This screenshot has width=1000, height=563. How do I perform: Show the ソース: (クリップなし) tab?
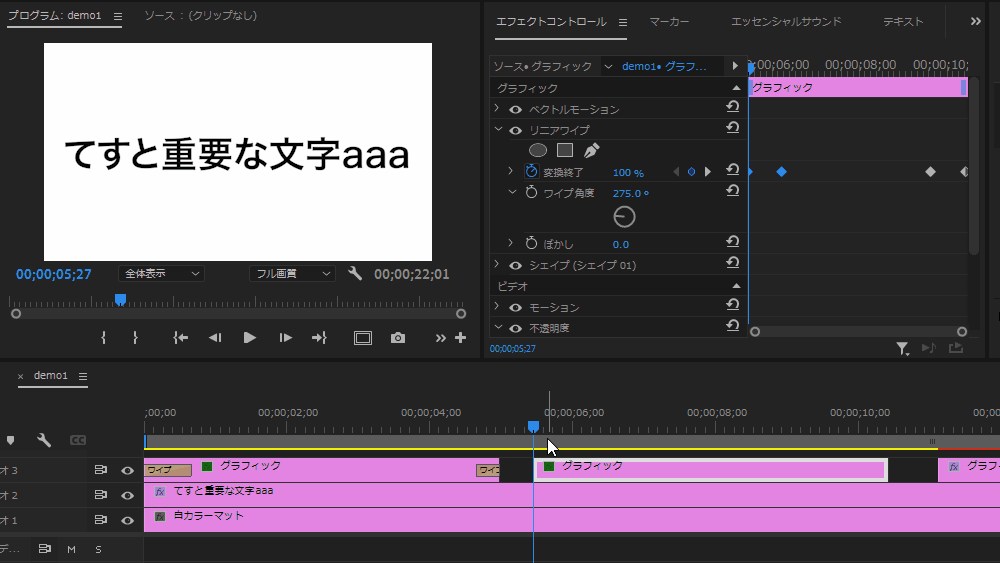201,15
